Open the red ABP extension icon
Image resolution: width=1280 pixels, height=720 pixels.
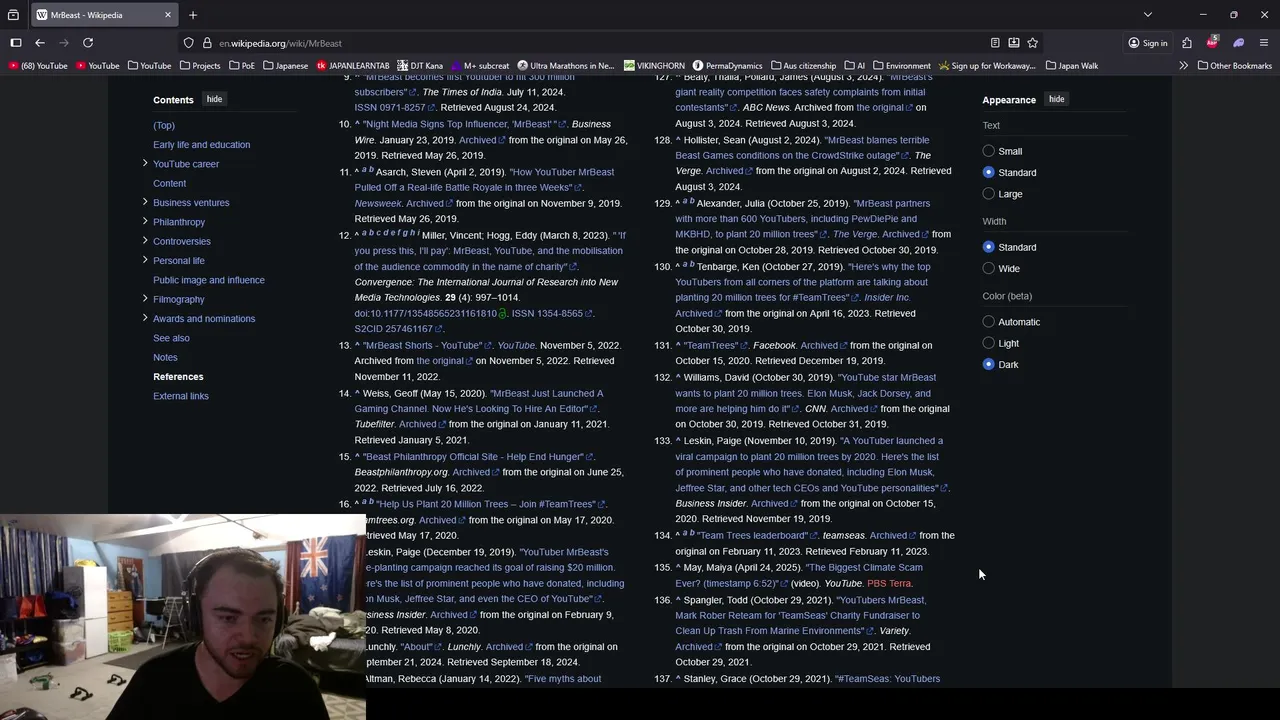[x=1213, y=43]
